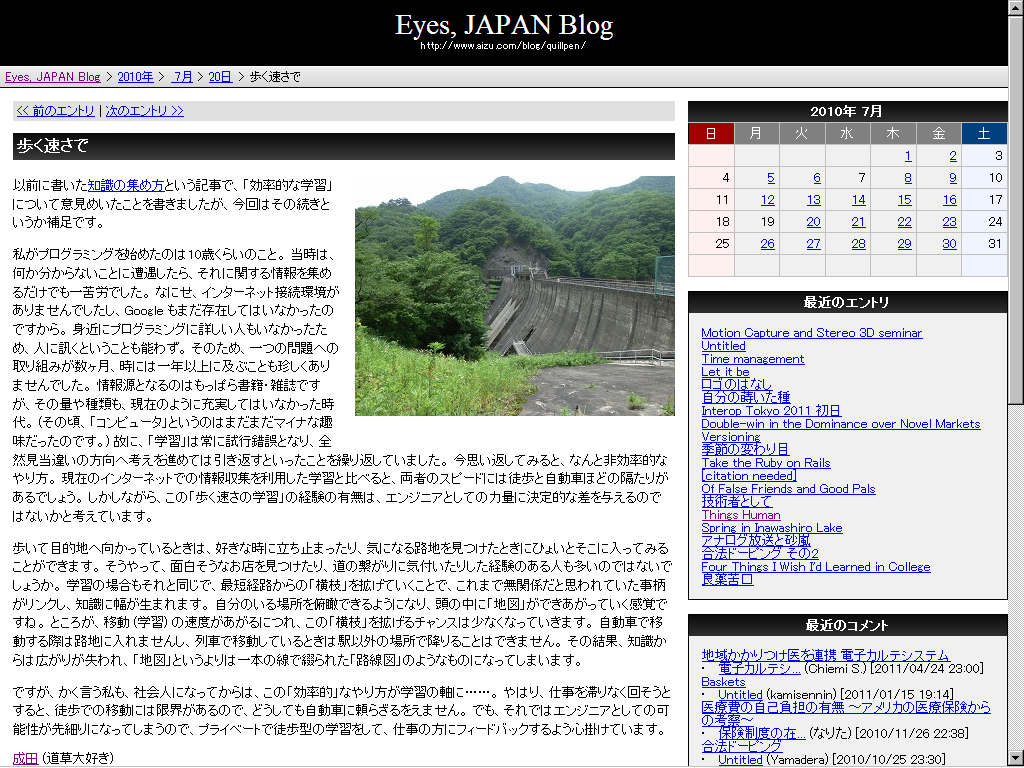
Task: Open 医療費の自己負担の有無 comment thread
Action: coord(846,713)
